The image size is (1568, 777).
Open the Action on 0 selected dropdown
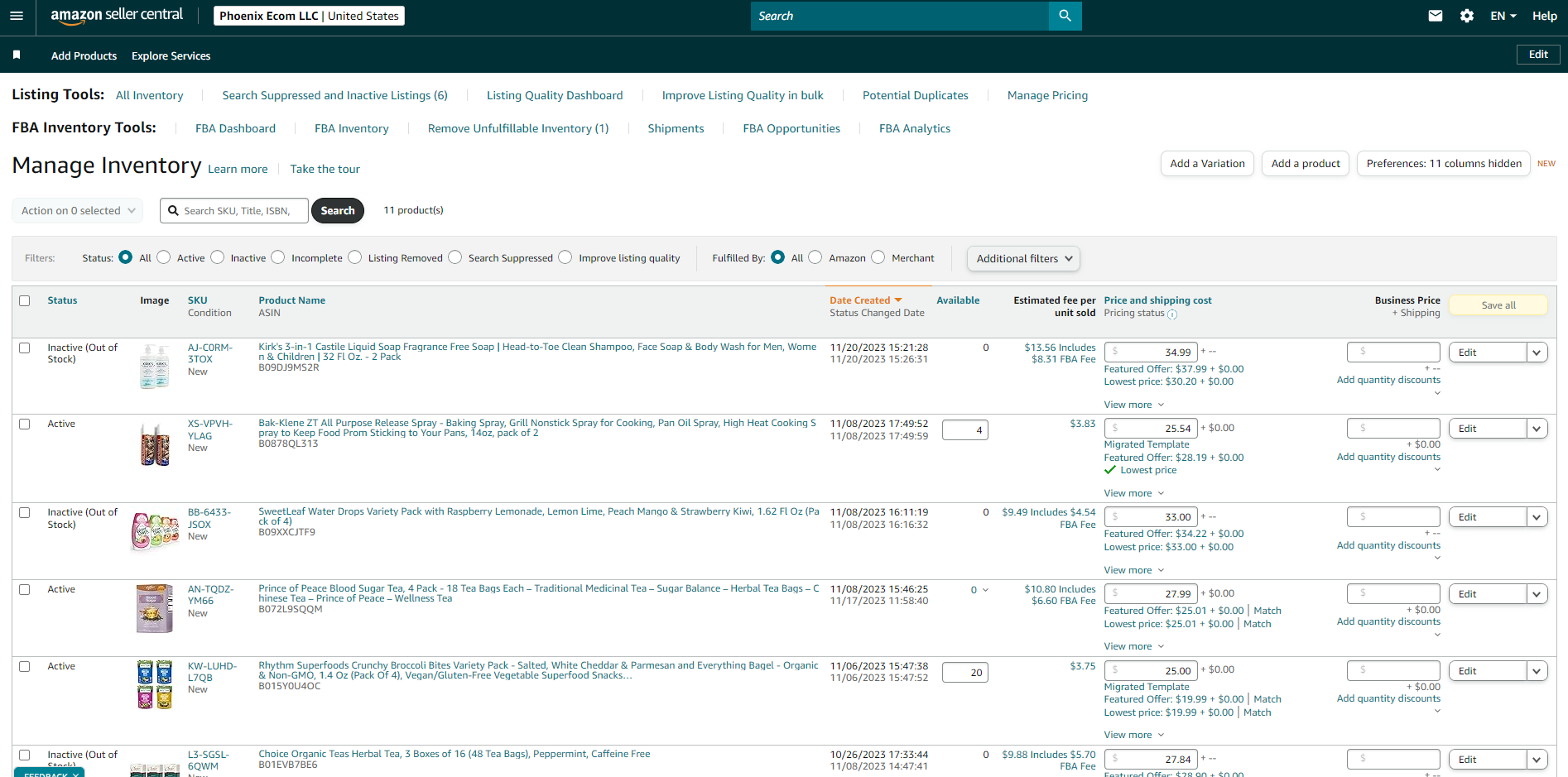pyautogui.click(x=78, y=210)
